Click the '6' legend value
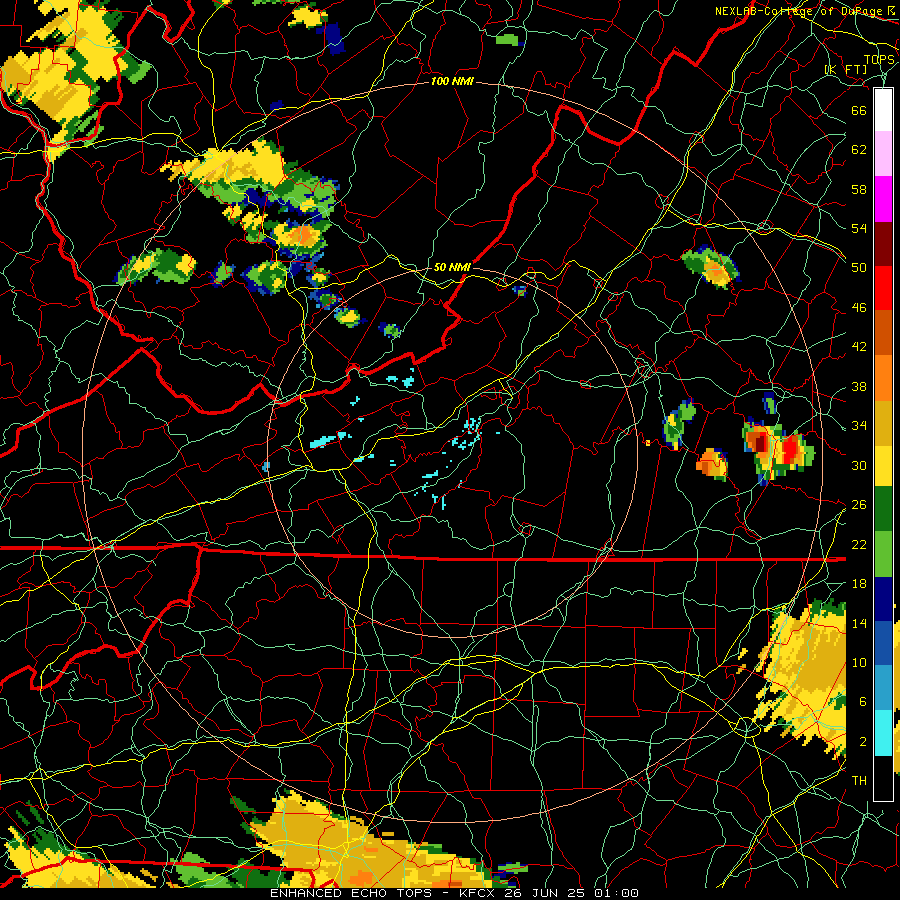The width and height of the screenshot is (900, 900). click(863, 702)
